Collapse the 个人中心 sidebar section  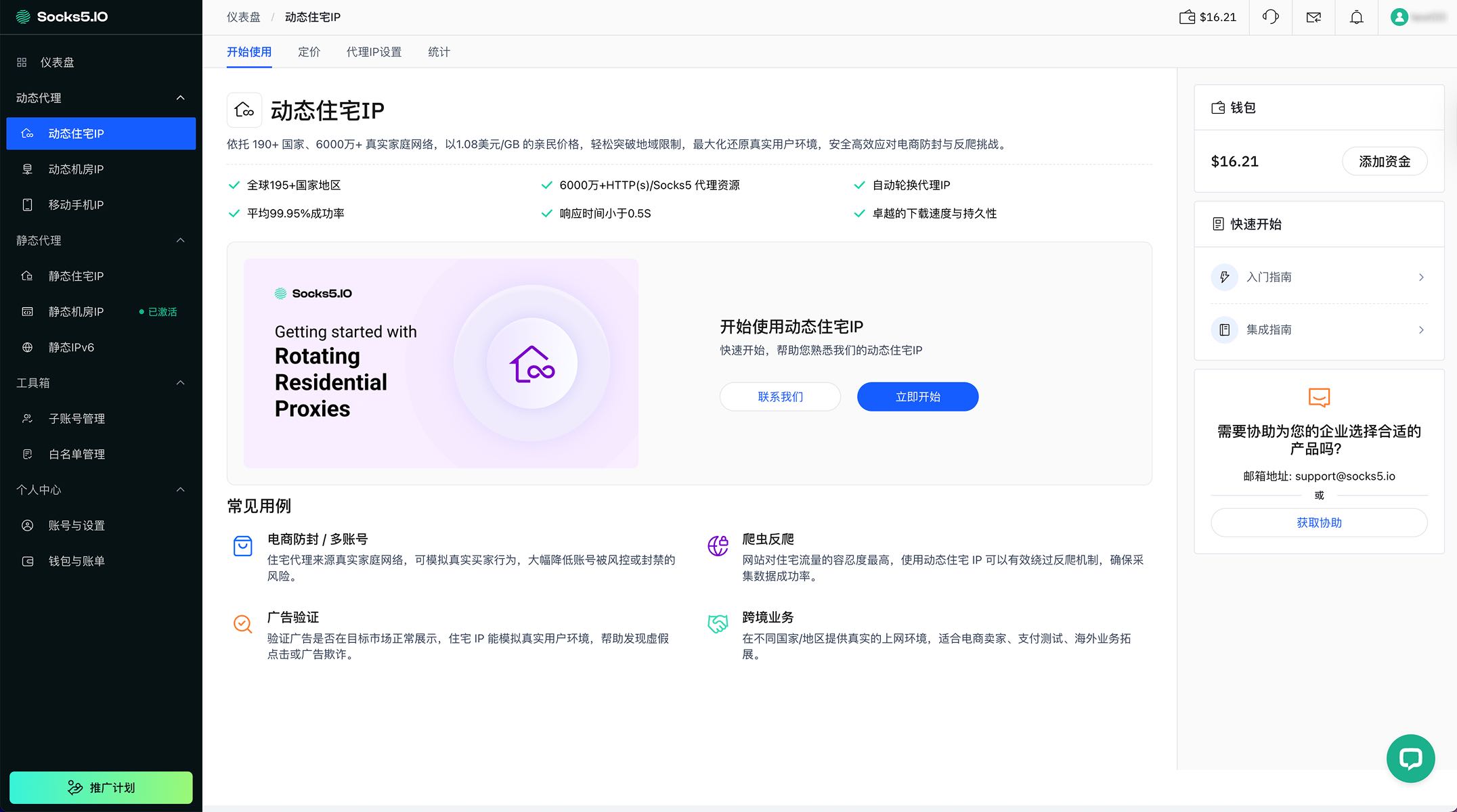[x=180, y=489]
